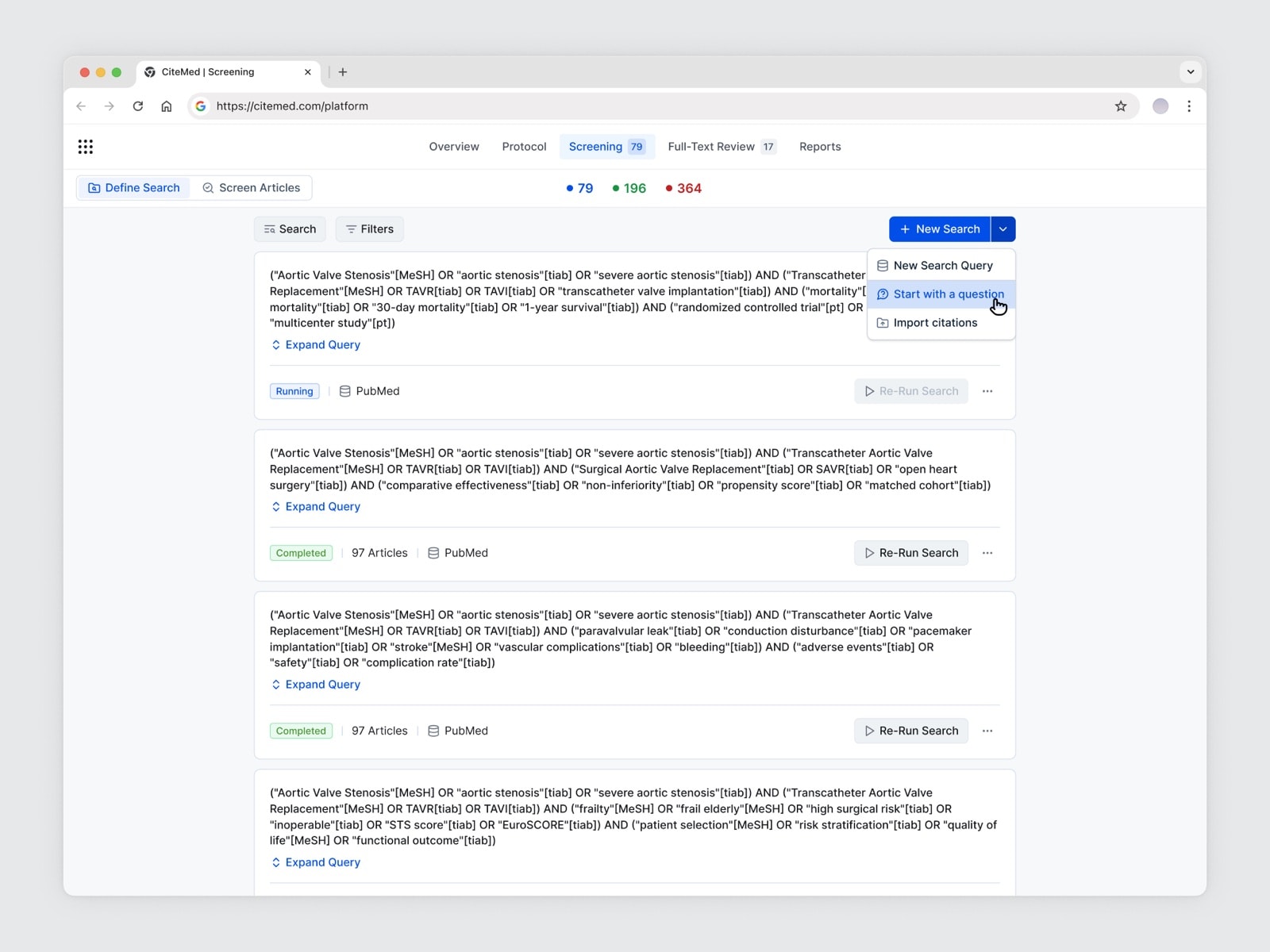
Task: Click the New Search button
Action: pyautogui.click(x=940, y=229)
